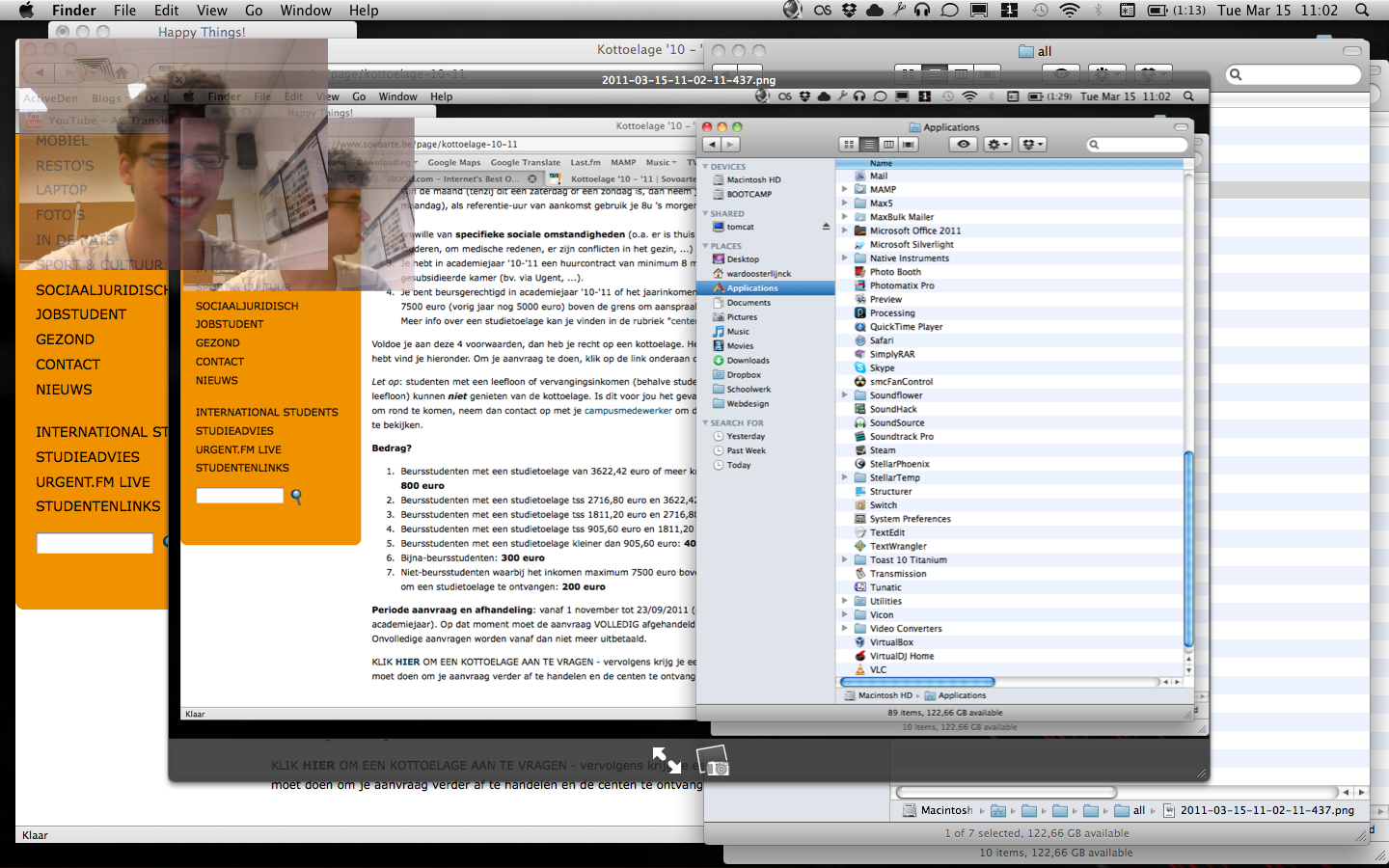Image resolution: width=1389 pixels, height=868 pixels.
Task: Click URGENT.FM LIVE in the large left browser sidebar
Action: coord(93,482)
